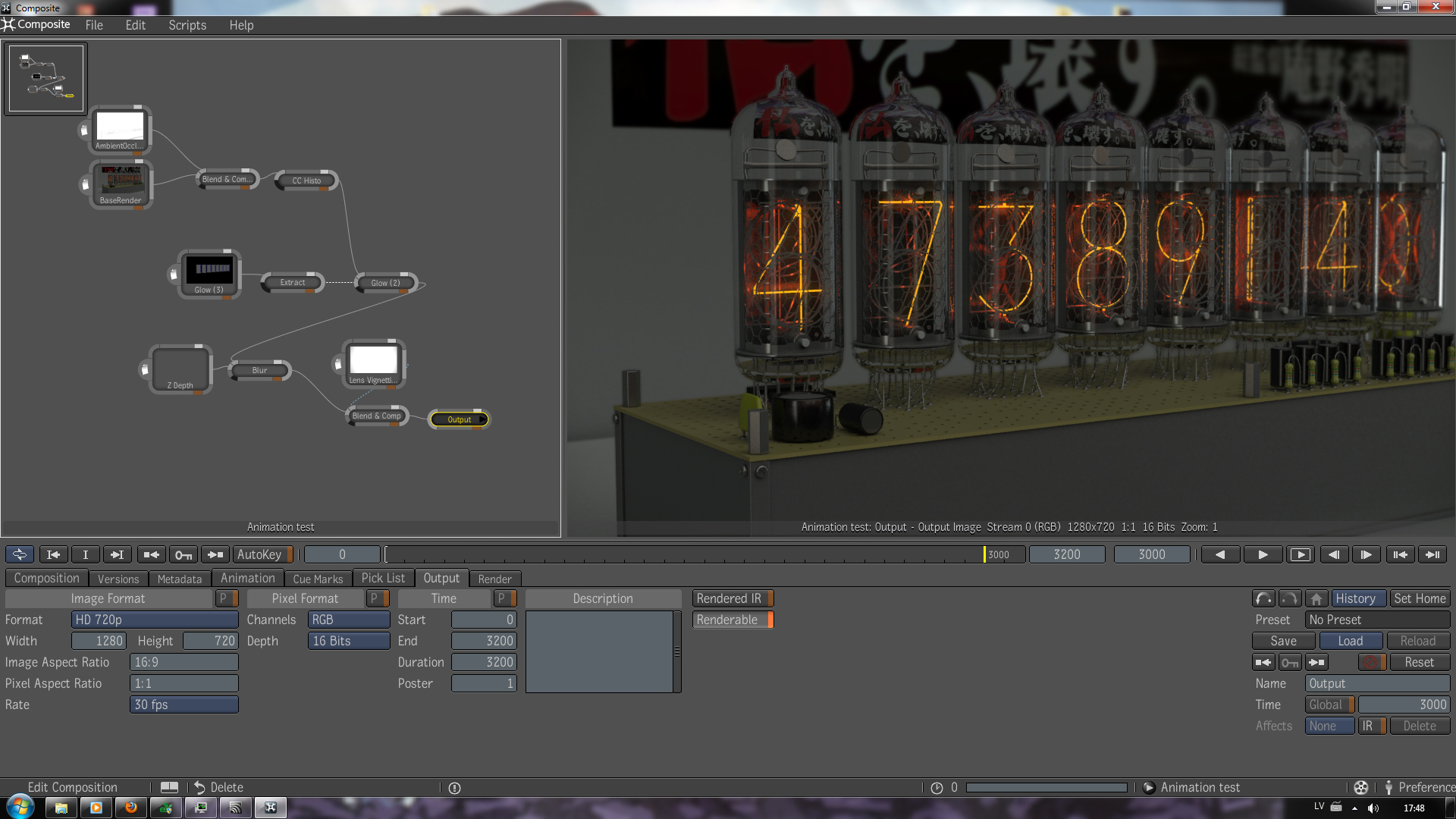Click the yellow timeline marker at frame 3000
The width and height of the screenshot is (1456, 819).
tap(984, 554)
